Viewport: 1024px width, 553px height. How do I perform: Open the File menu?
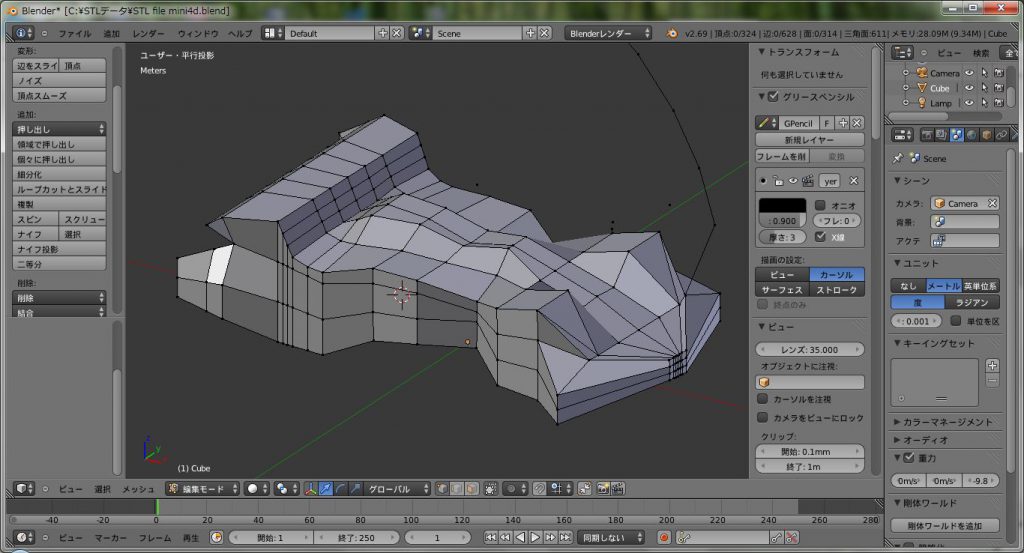coord(75,33)
